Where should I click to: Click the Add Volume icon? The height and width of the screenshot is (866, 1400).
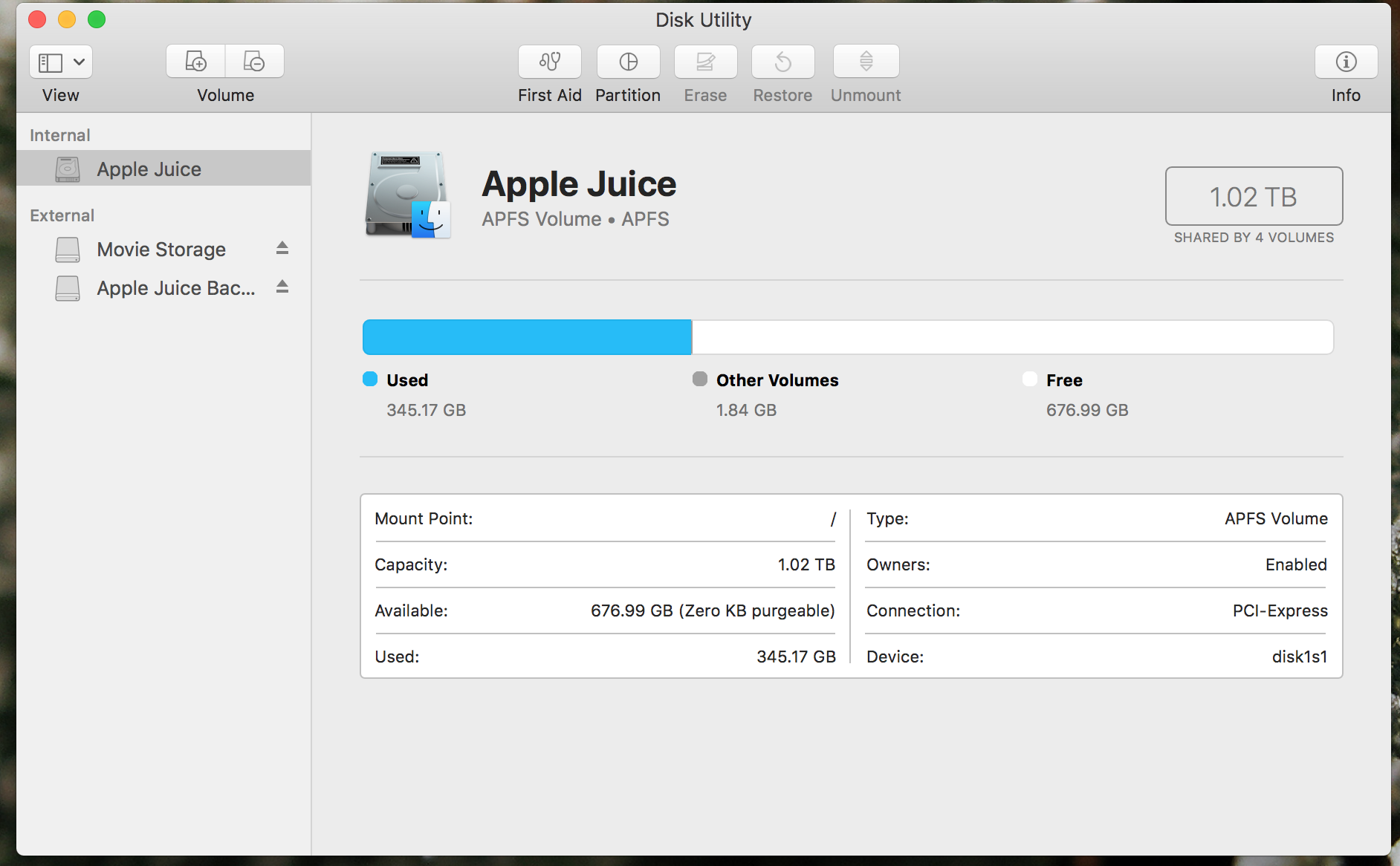pyautogui.click(x=195, y=62)
